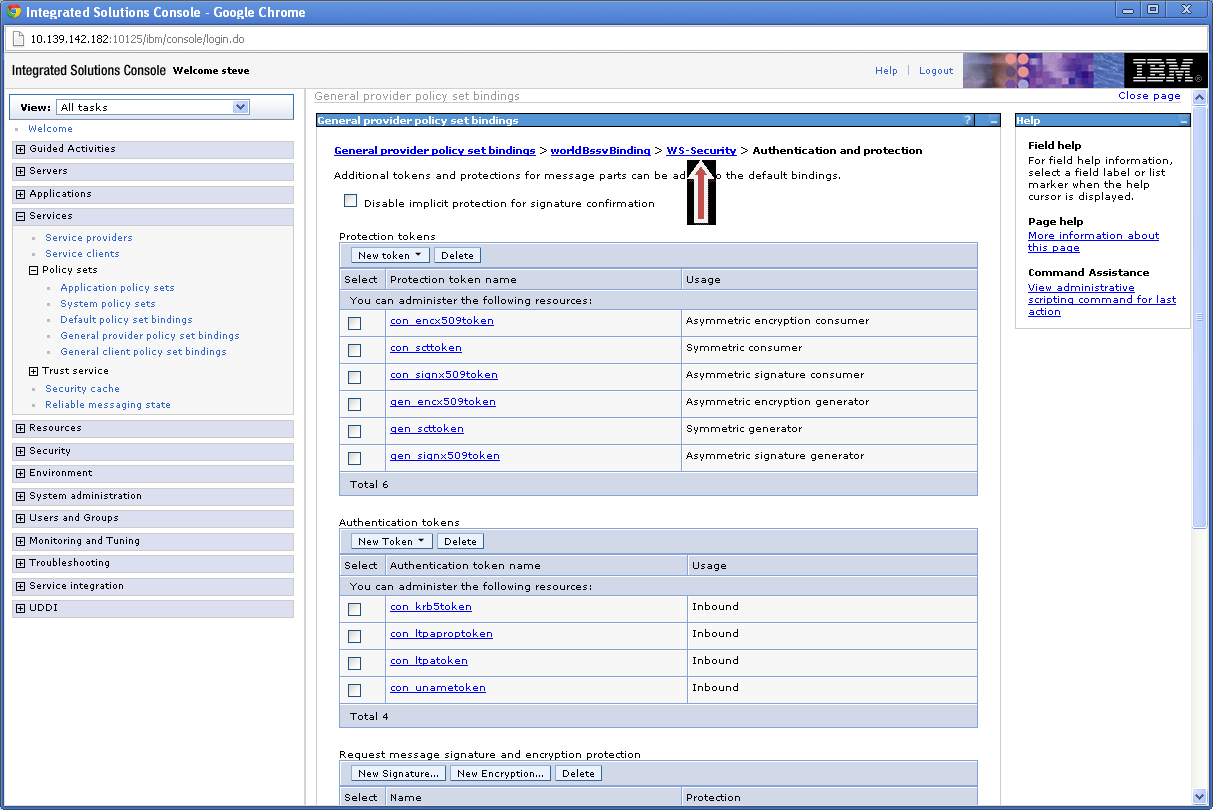Expand the Environment section
Screen dimensions: 1213x810
click(x=21, y=473)
